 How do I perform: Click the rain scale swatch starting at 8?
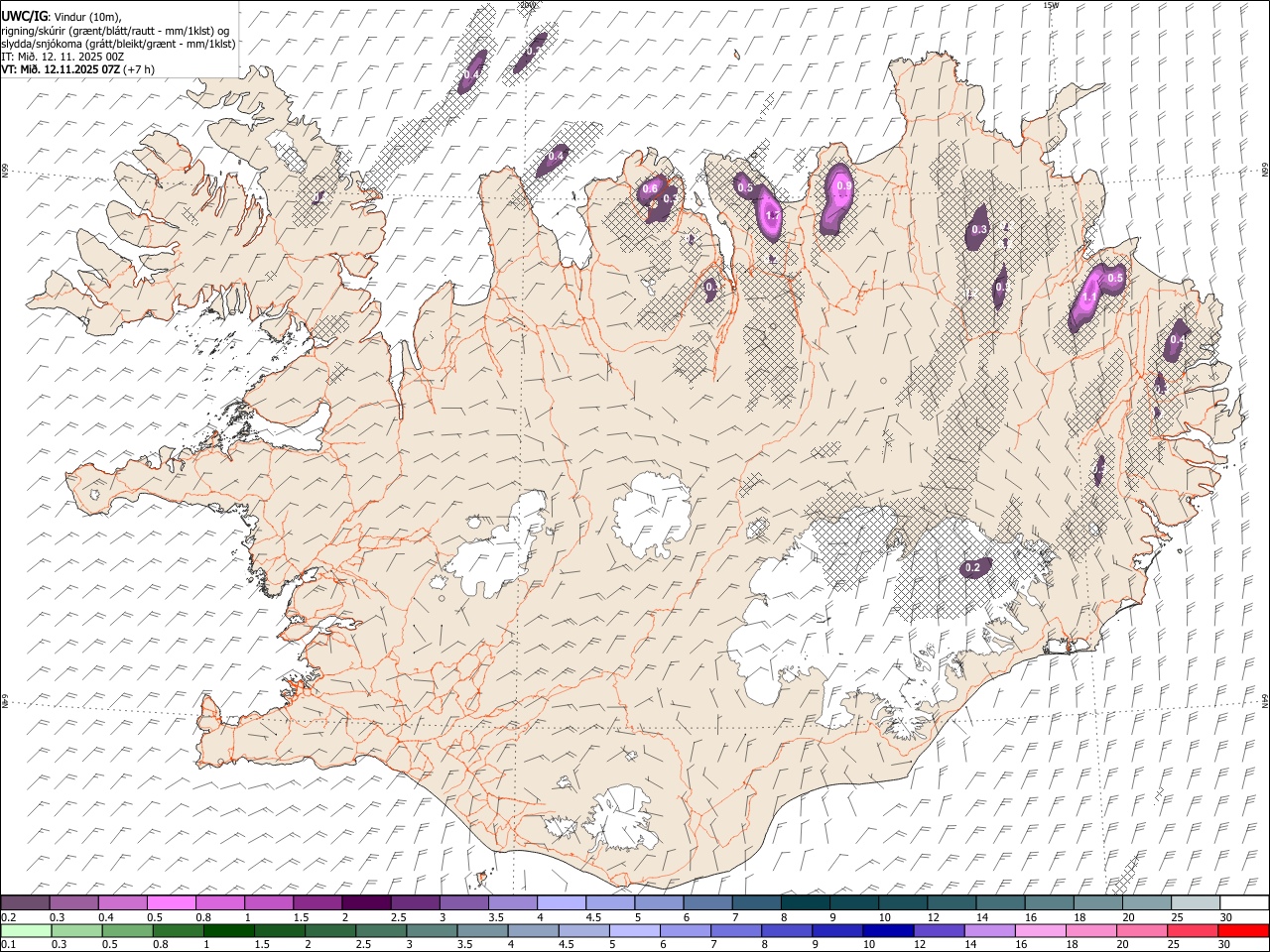(x=787, y=930)
